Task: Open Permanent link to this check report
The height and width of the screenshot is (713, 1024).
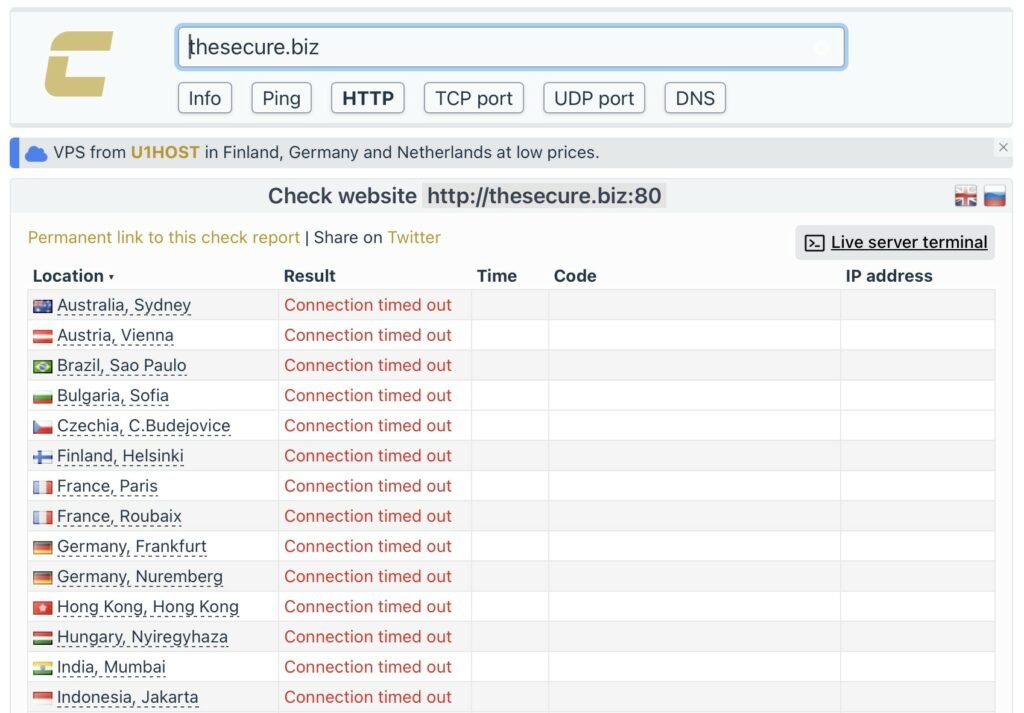Action: point(164,237)
